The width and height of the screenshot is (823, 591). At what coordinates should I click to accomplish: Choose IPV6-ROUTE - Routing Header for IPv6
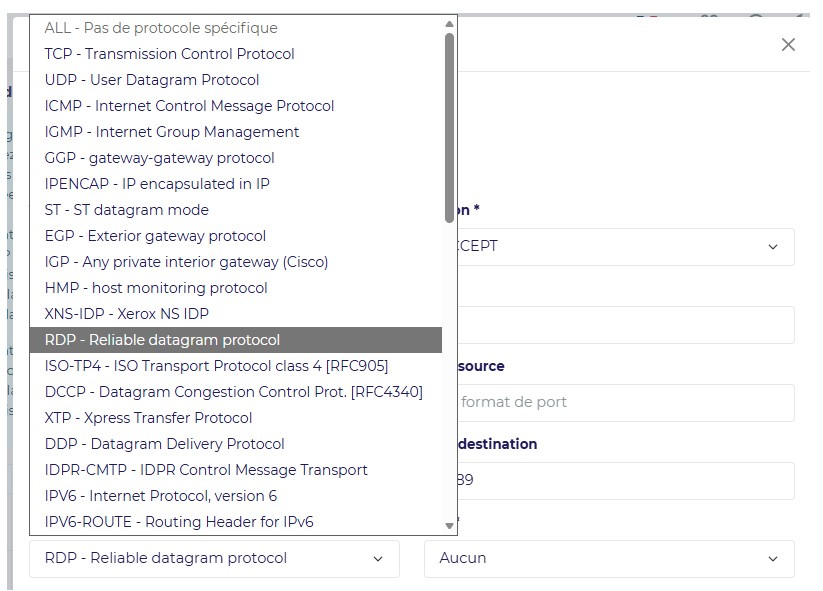point(236,522)
